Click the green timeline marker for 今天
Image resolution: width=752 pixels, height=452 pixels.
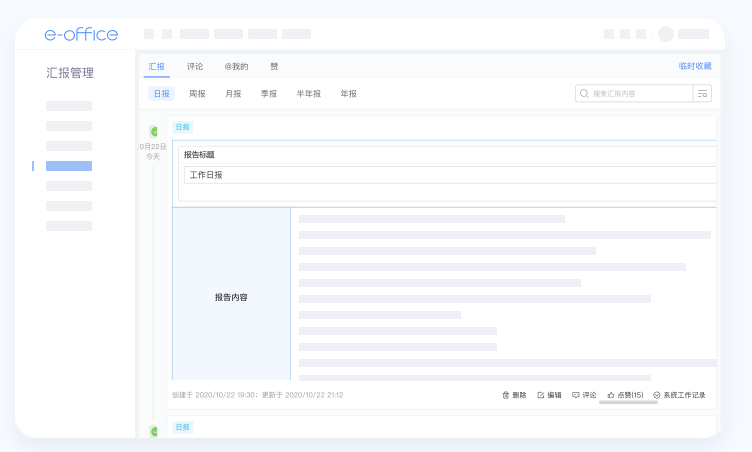(154, 131)
